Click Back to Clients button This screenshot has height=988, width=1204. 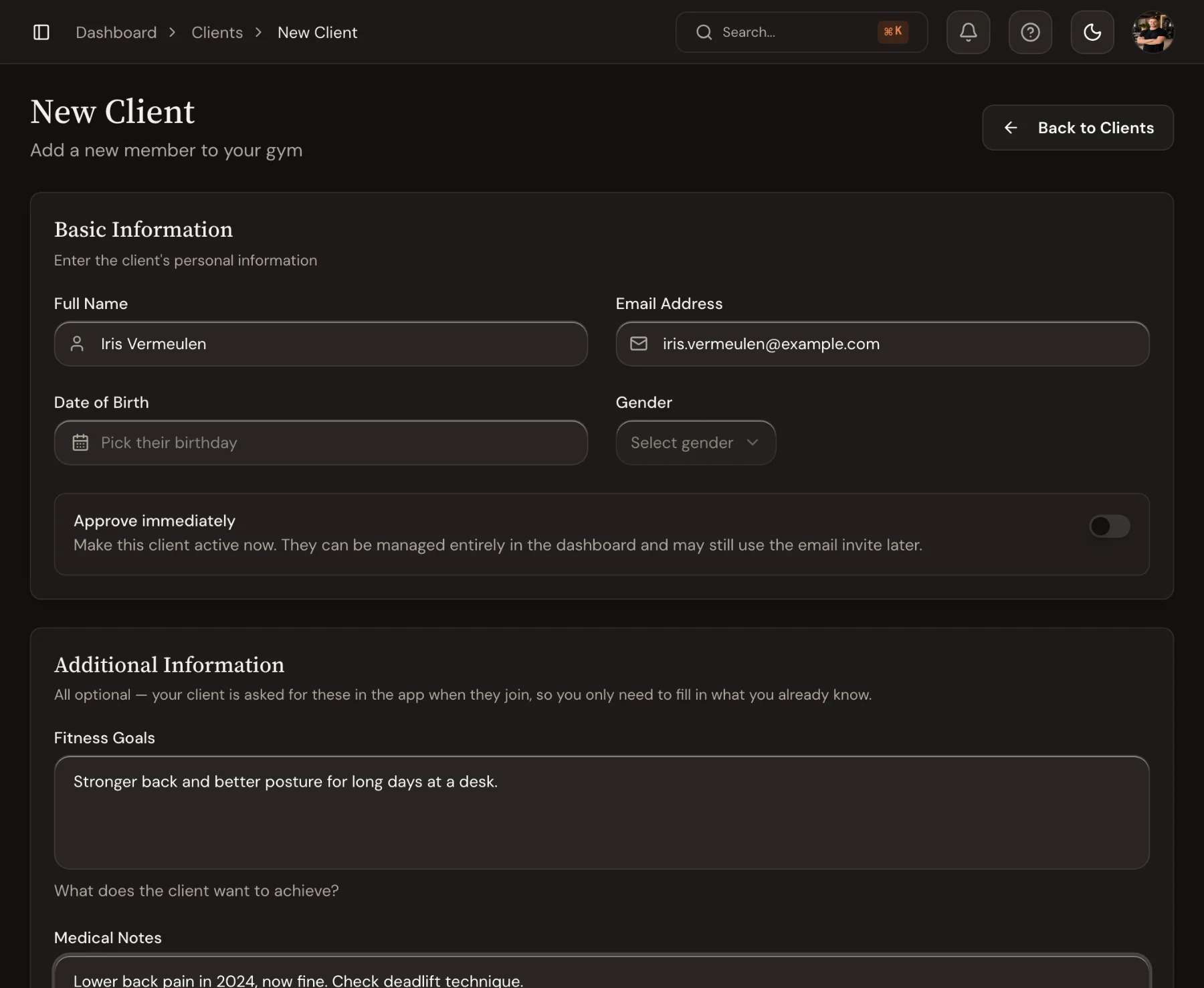click(x=1078, y=128)
